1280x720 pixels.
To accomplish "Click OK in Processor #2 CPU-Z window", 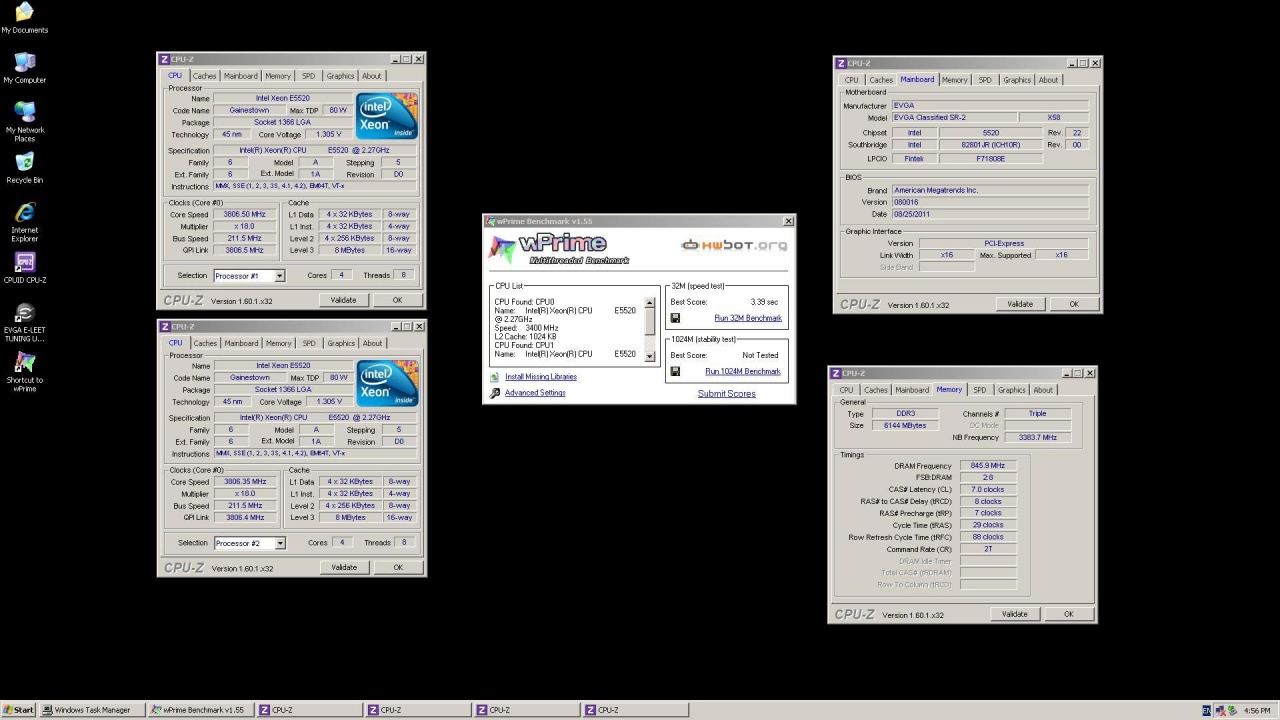I will [x=398, y=567].
